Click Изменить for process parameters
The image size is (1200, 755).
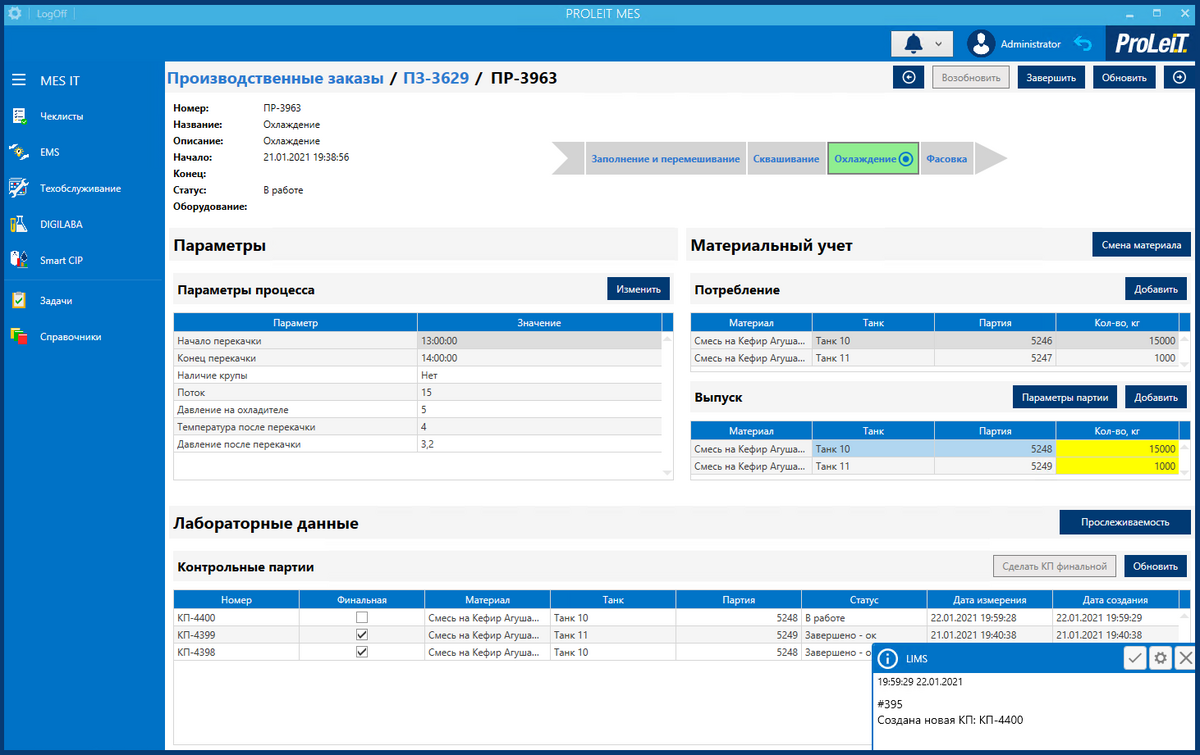click(x=638, y=289)
